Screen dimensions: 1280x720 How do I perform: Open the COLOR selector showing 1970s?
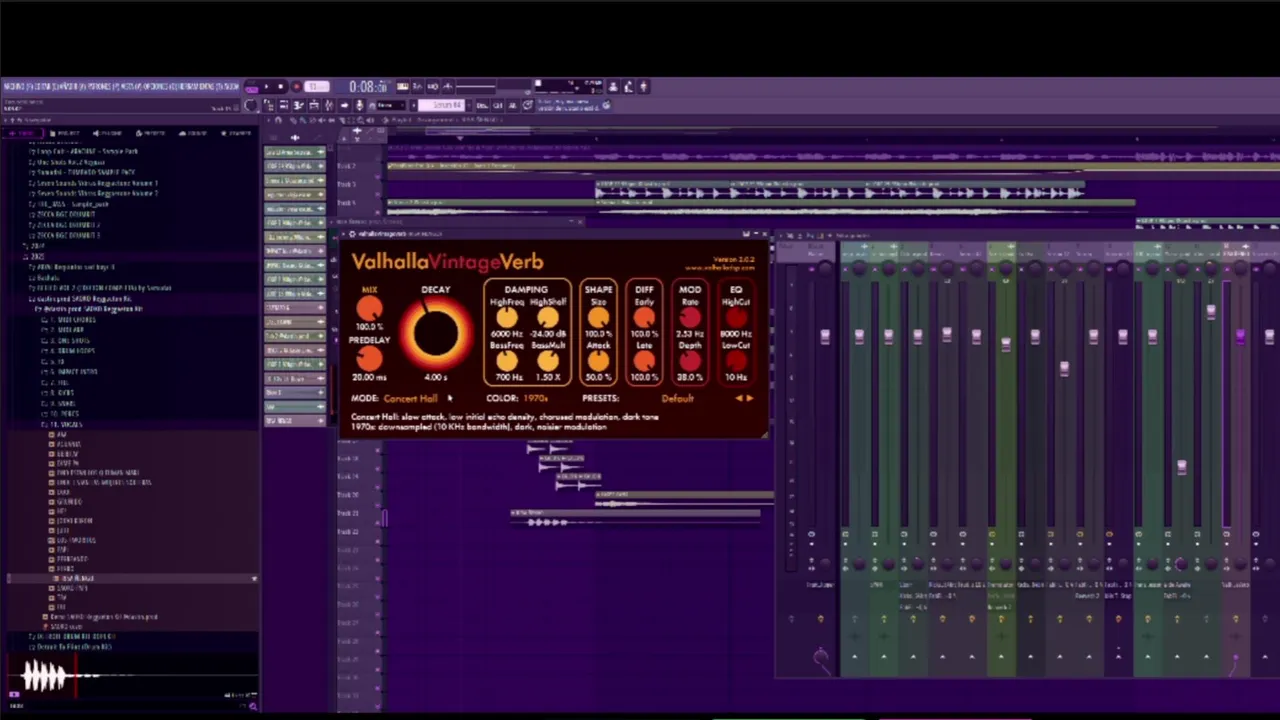pos(535,398)
